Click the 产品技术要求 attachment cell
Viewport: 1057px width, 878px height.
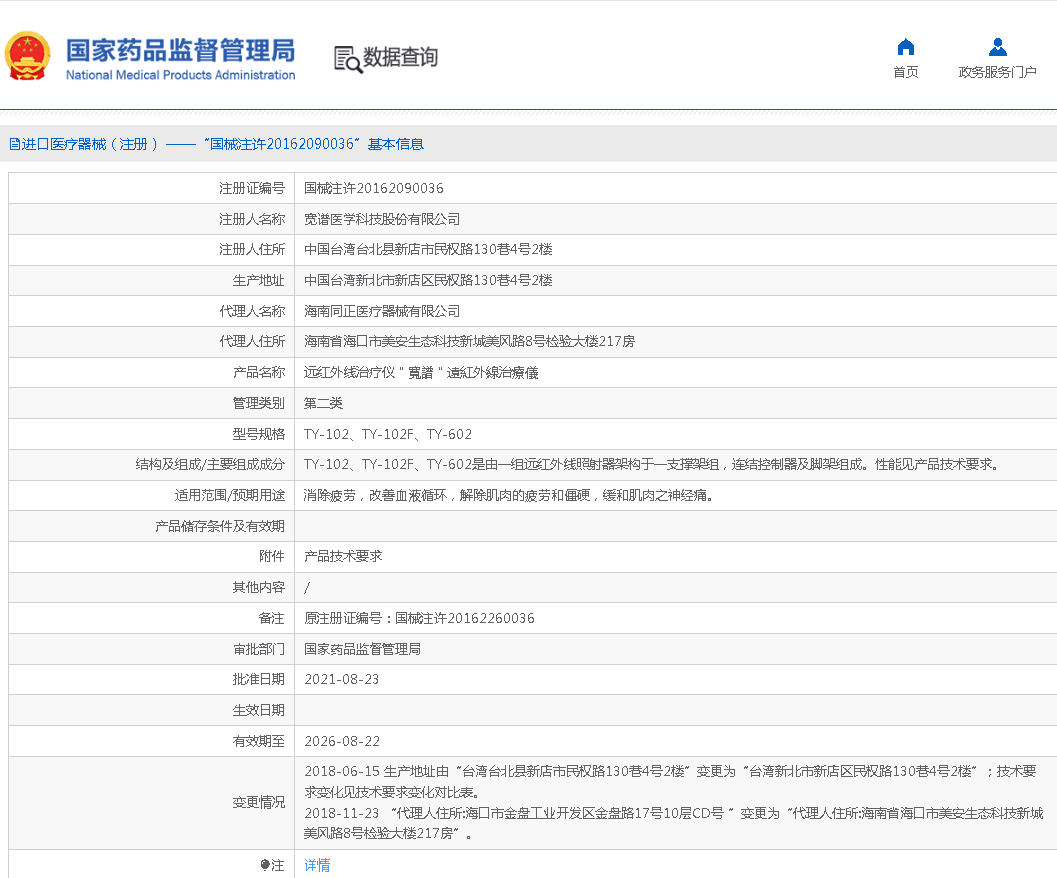[x=343, y=556]
